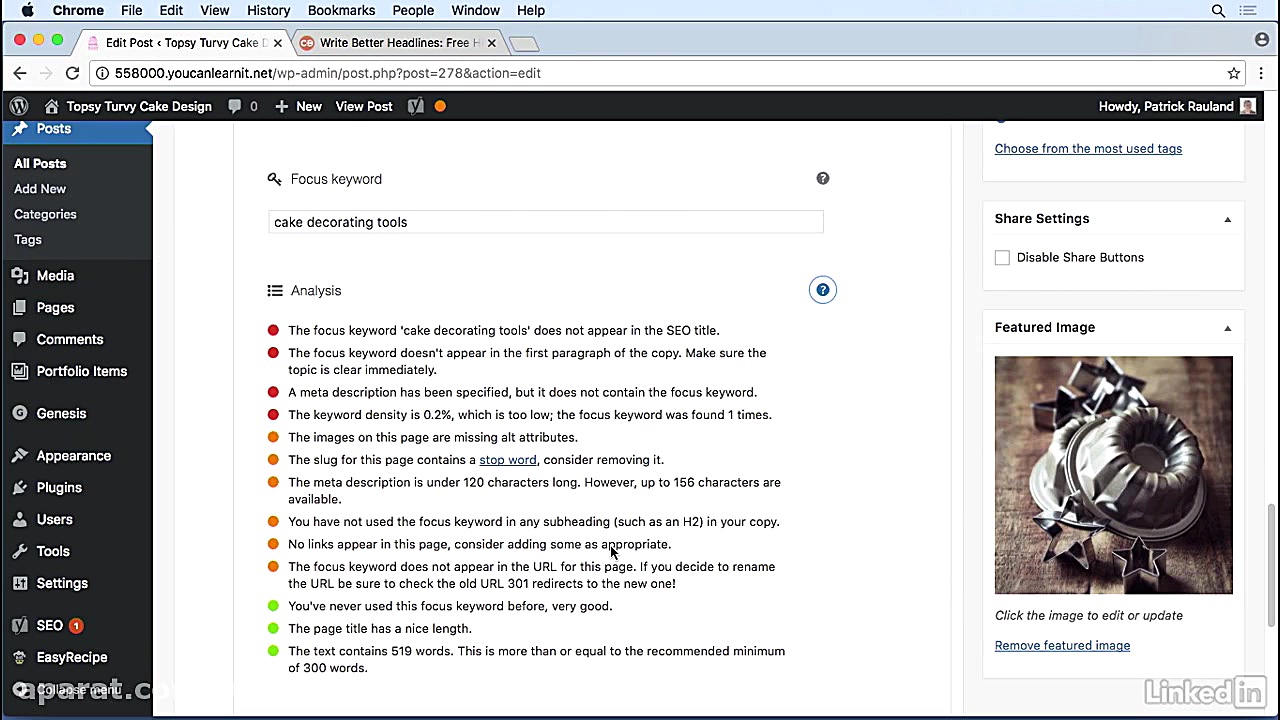Image resolution: width=1280 pixels, height=720 pixels.
Task: Open the Yoast SEO admin bar icon
Action: coord(416,106)
